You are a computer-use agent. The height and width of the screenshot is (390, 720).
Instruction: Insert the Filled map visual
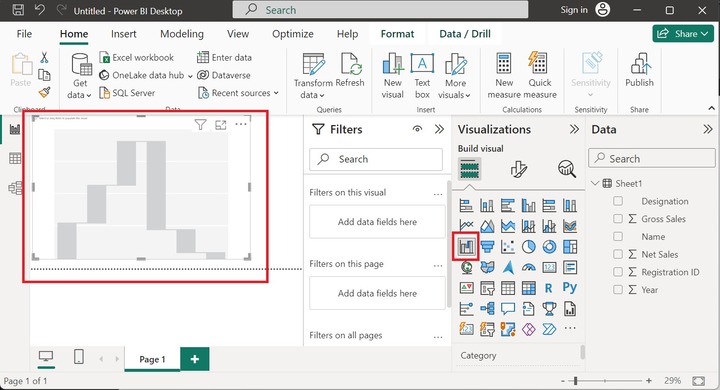[487, 267]
